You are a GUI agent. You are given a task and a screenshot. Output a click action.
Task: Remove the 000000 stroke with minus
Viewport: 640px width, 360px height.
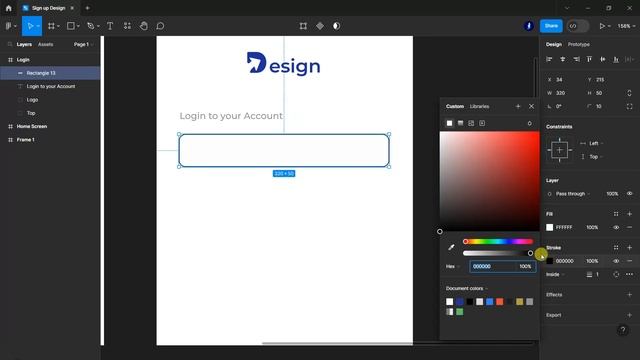629,261
